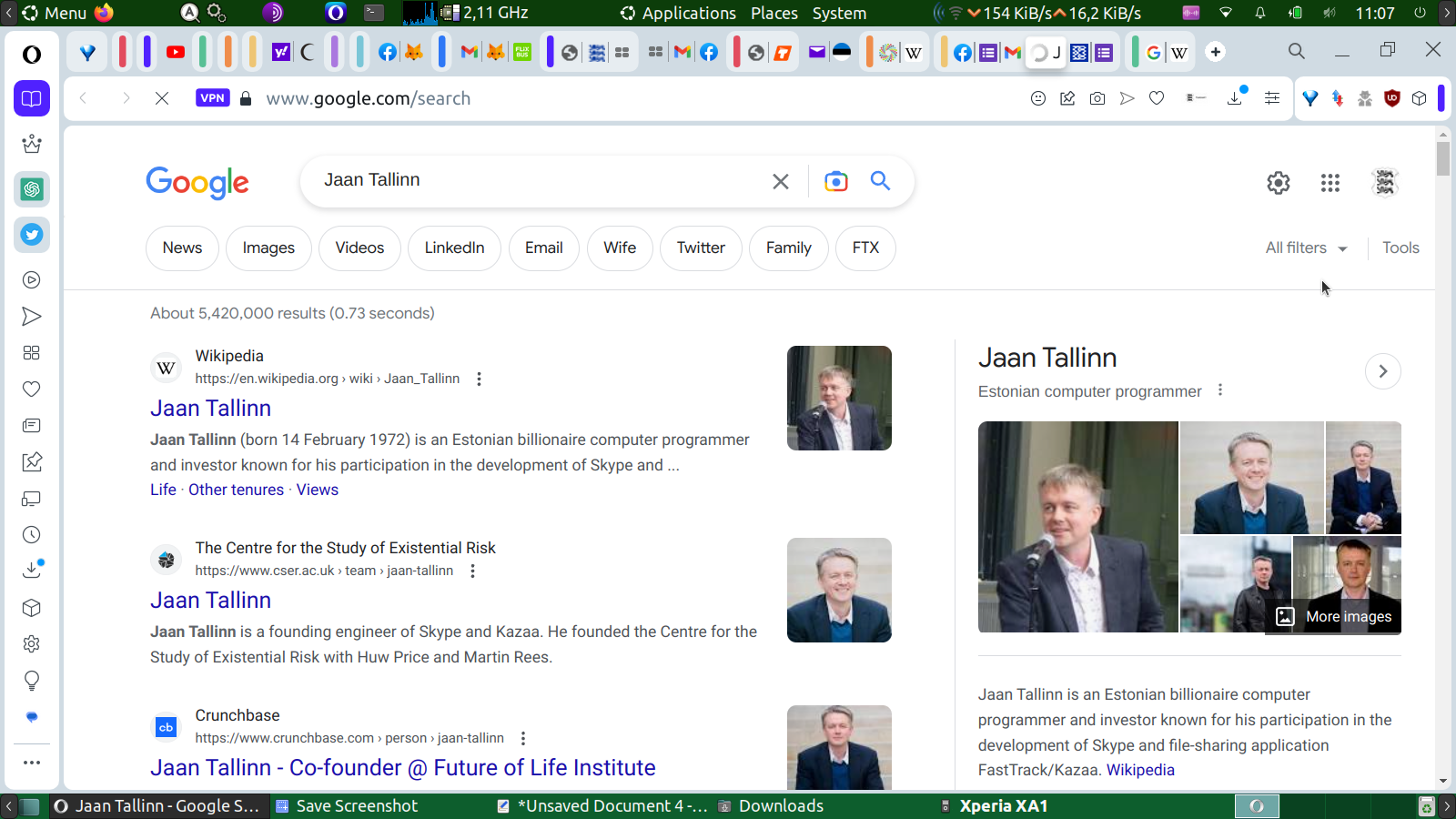The image size is (1456, 819).
Task: Open the Opera main menu icon
Action: [32, 55]
